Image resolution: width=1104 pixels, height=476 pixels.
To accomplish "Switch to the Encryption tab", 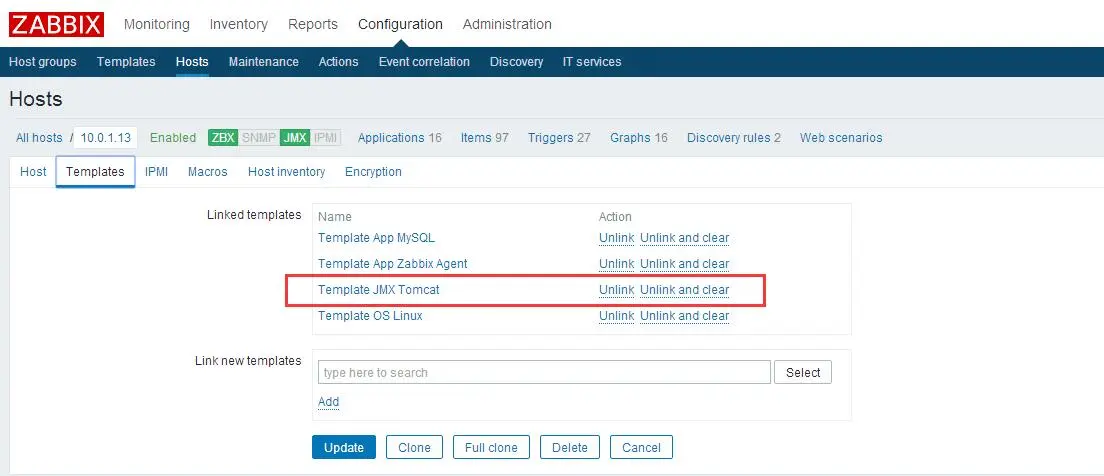I will coord(373,172).
